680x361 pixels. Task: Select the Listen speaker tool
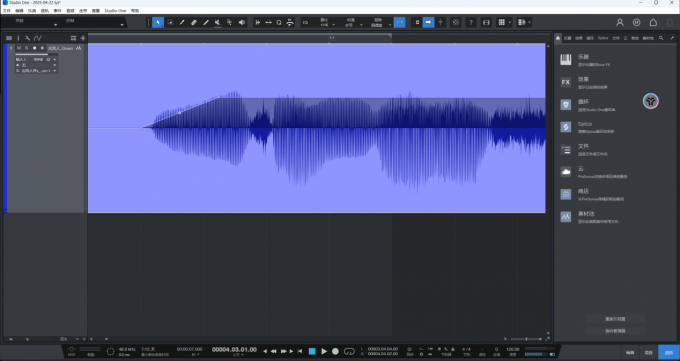pos(242,23)
